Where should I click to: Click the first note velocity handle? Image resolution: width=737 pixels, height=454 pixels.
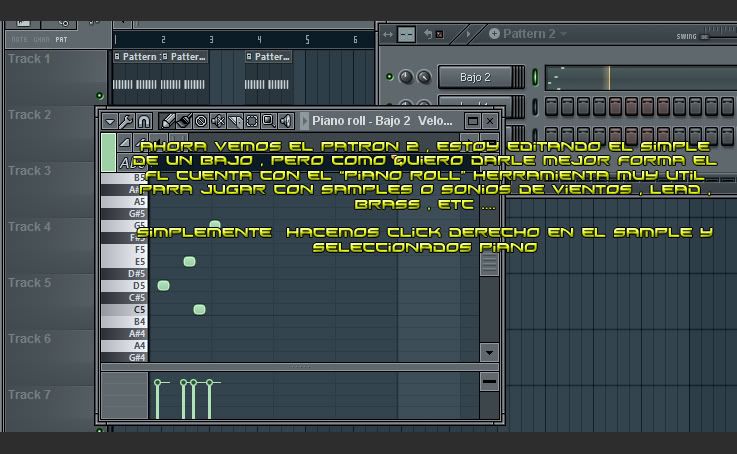coord(157,383)
